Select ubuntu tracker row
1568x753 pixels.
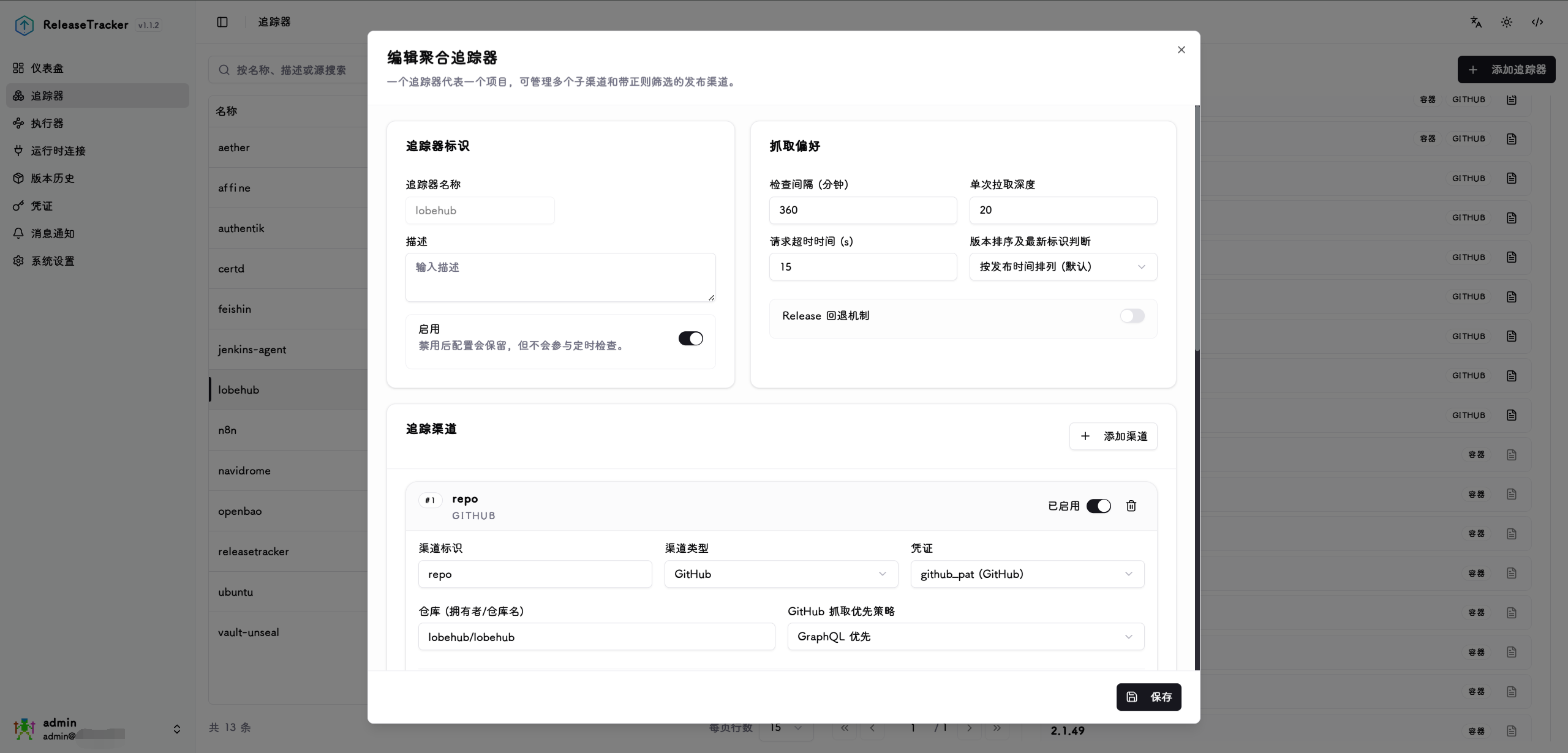click(288, 592)
